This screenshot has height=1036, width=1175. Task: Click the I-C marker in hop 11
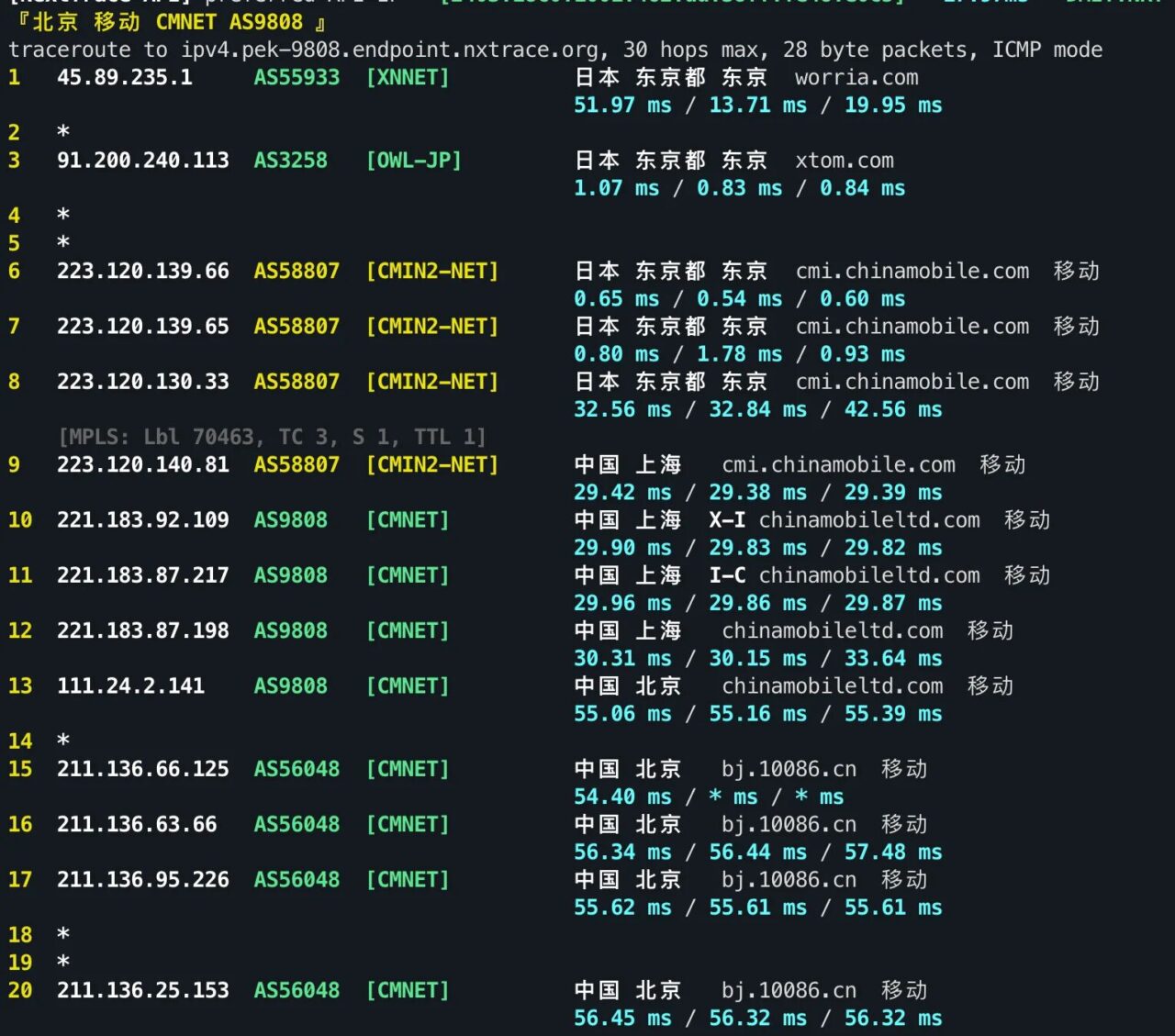(727, 575)
